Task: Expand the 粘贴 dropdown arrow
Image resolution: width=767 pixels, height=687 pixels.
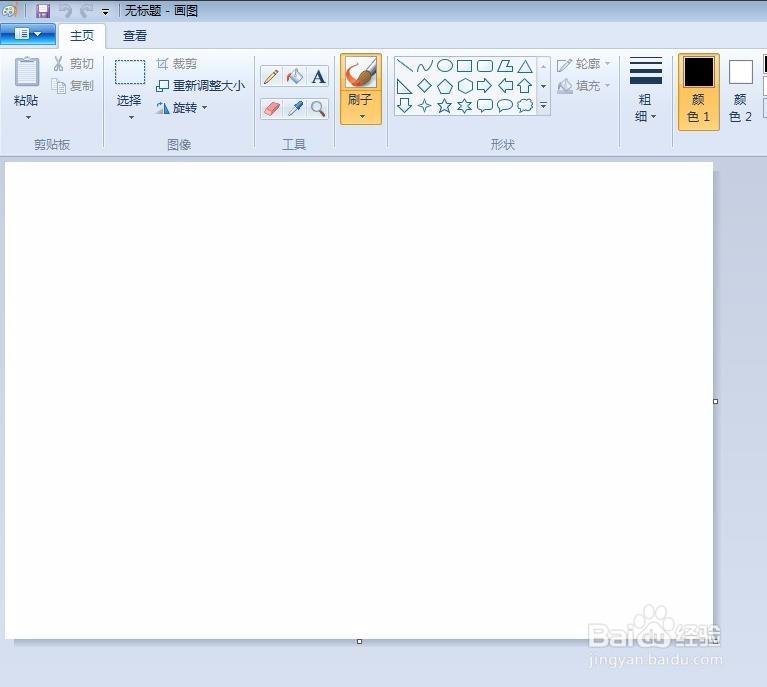Action: pyautogui.click(x=28, y=117)
